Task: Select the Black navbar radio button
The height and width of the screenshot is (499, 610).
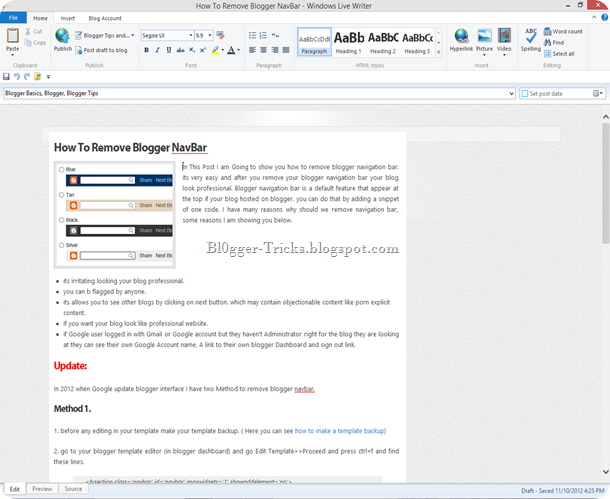Action: click(61, 220)
